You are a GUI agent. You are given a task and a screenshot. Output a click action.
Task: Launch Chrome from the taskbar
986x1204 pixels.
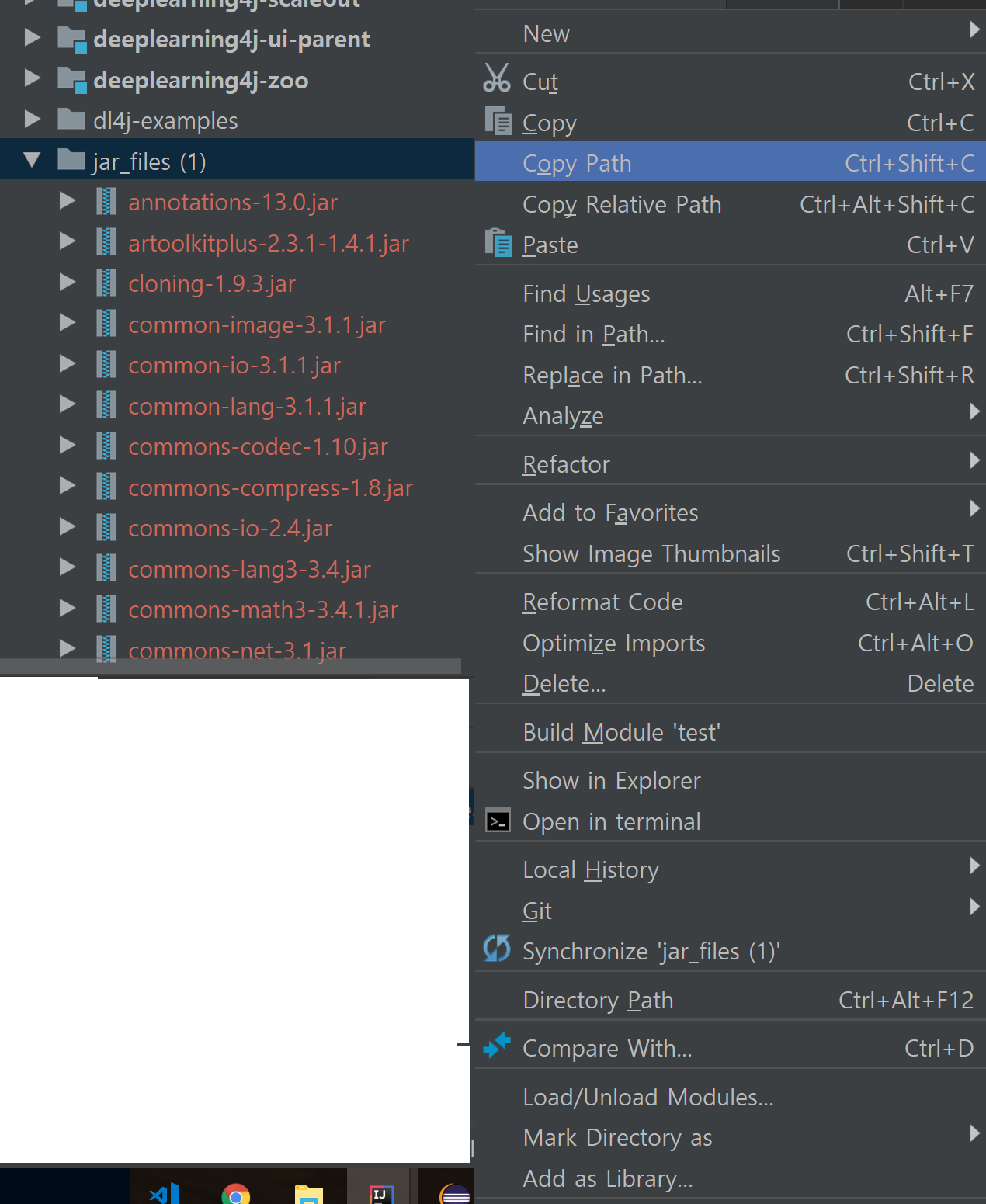(236, 1194)
